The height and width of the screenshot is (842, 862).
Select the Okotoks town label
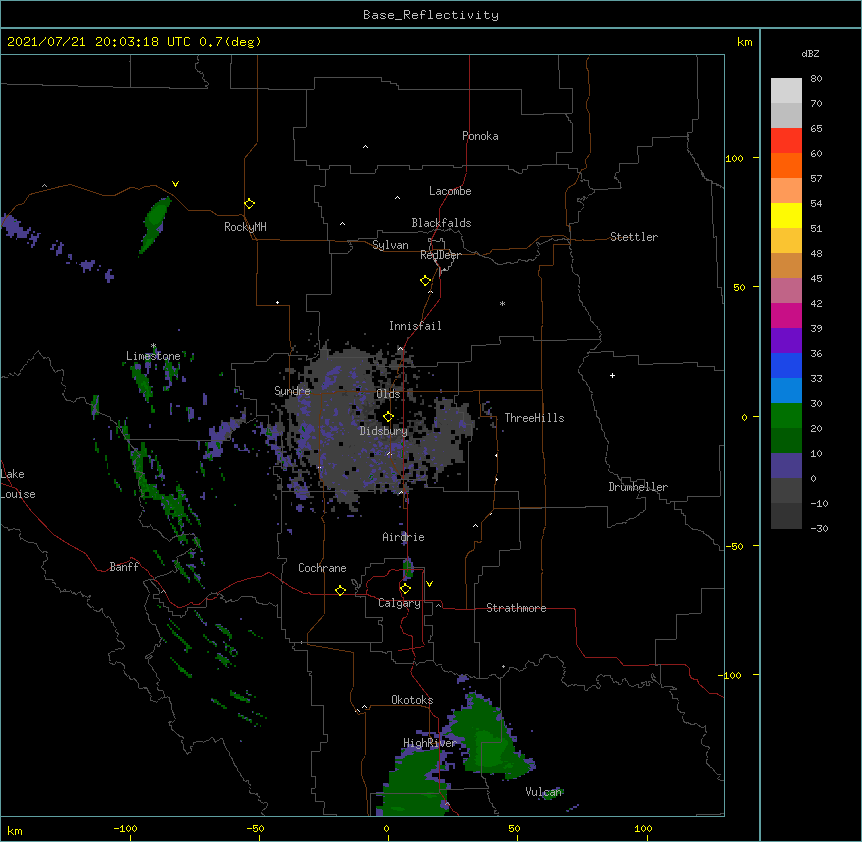click(412, 700)
